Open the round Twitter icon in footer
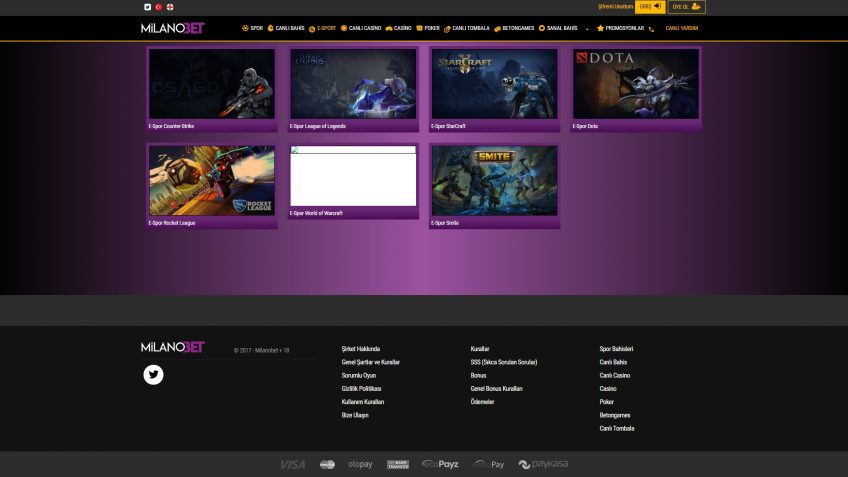848x477 pixels. tap(153, 375)
